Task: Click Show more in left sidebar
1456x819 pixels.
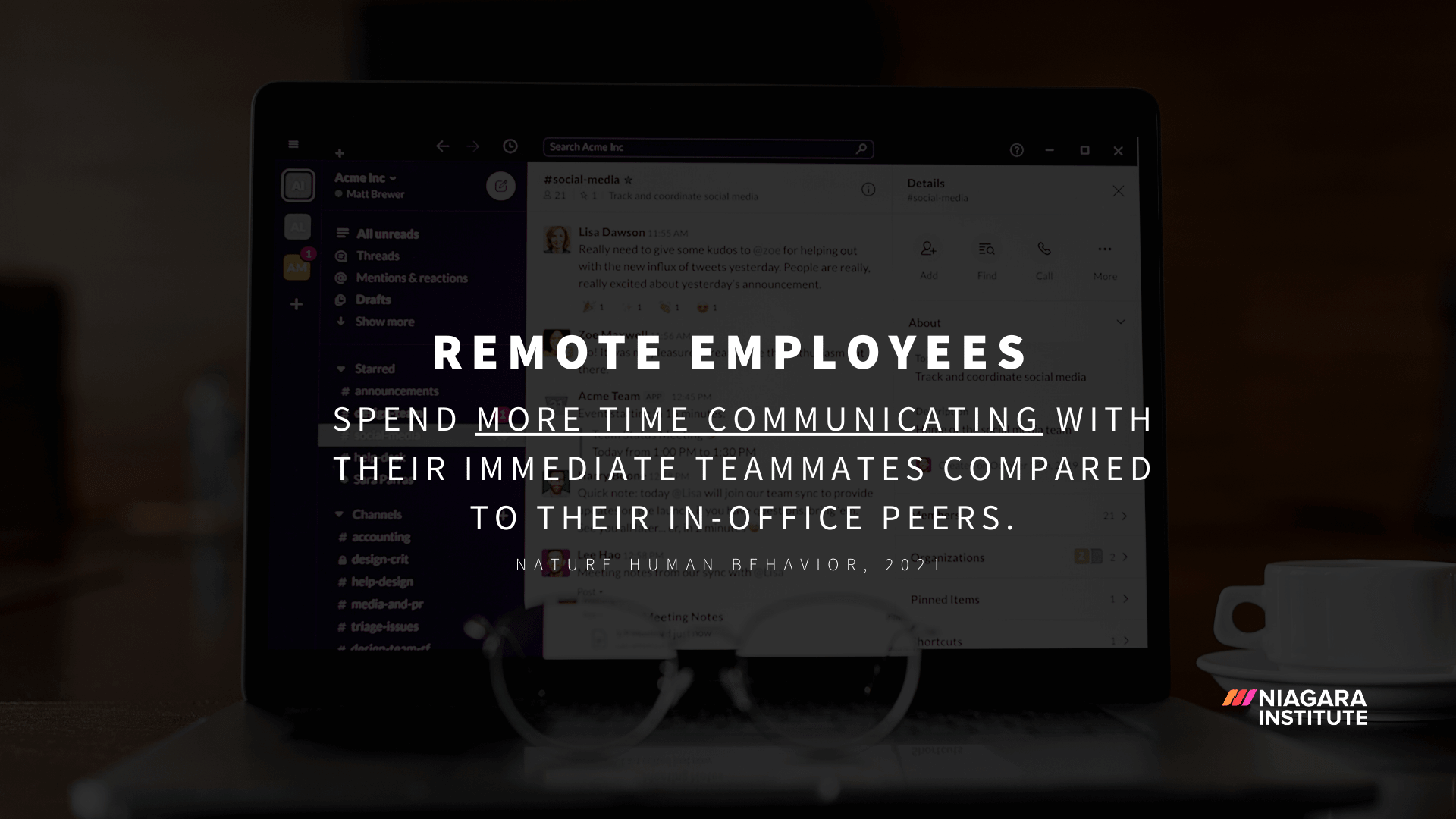Action: [384, 322]
